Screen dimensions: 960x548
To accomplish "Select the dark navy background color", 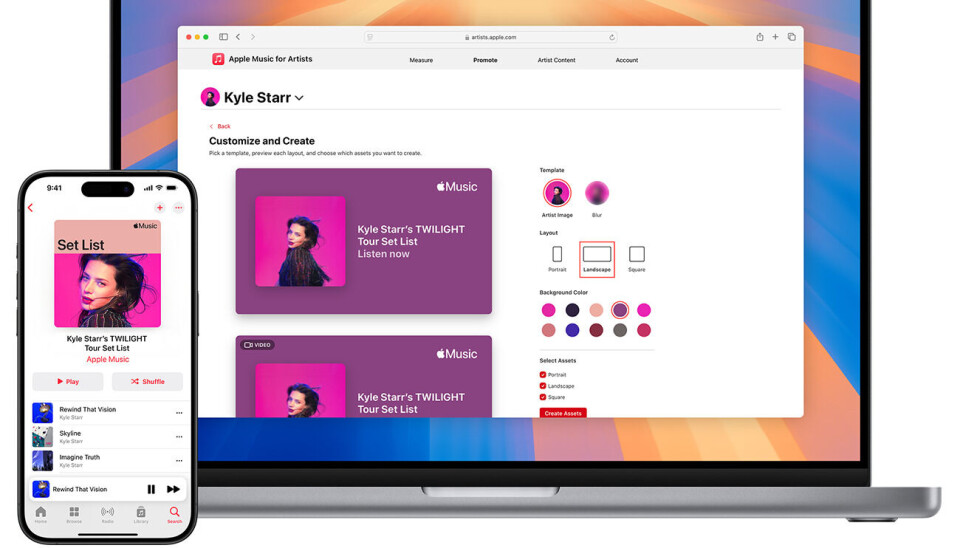I will click(572, 310).
